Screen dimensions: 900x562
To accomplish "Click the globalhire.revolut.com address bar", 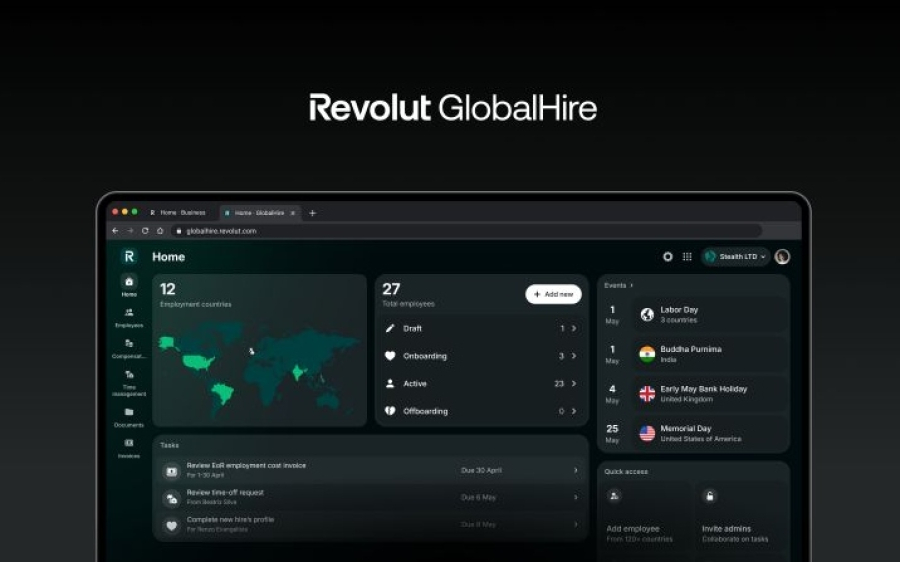I will [466, 231].
